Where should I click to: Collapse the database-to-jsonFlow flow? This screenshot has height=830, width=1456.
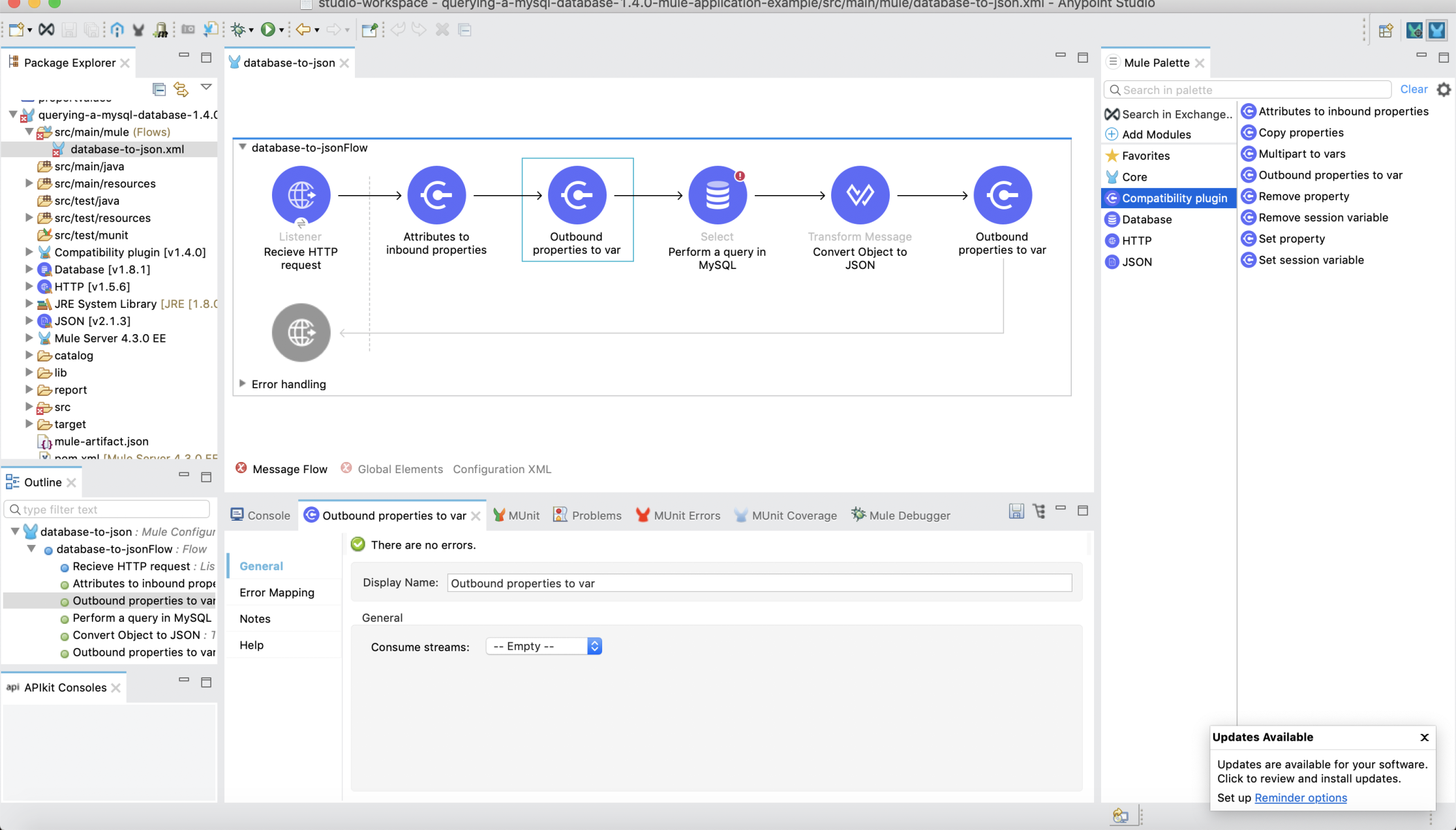click(x=243, y=147)
